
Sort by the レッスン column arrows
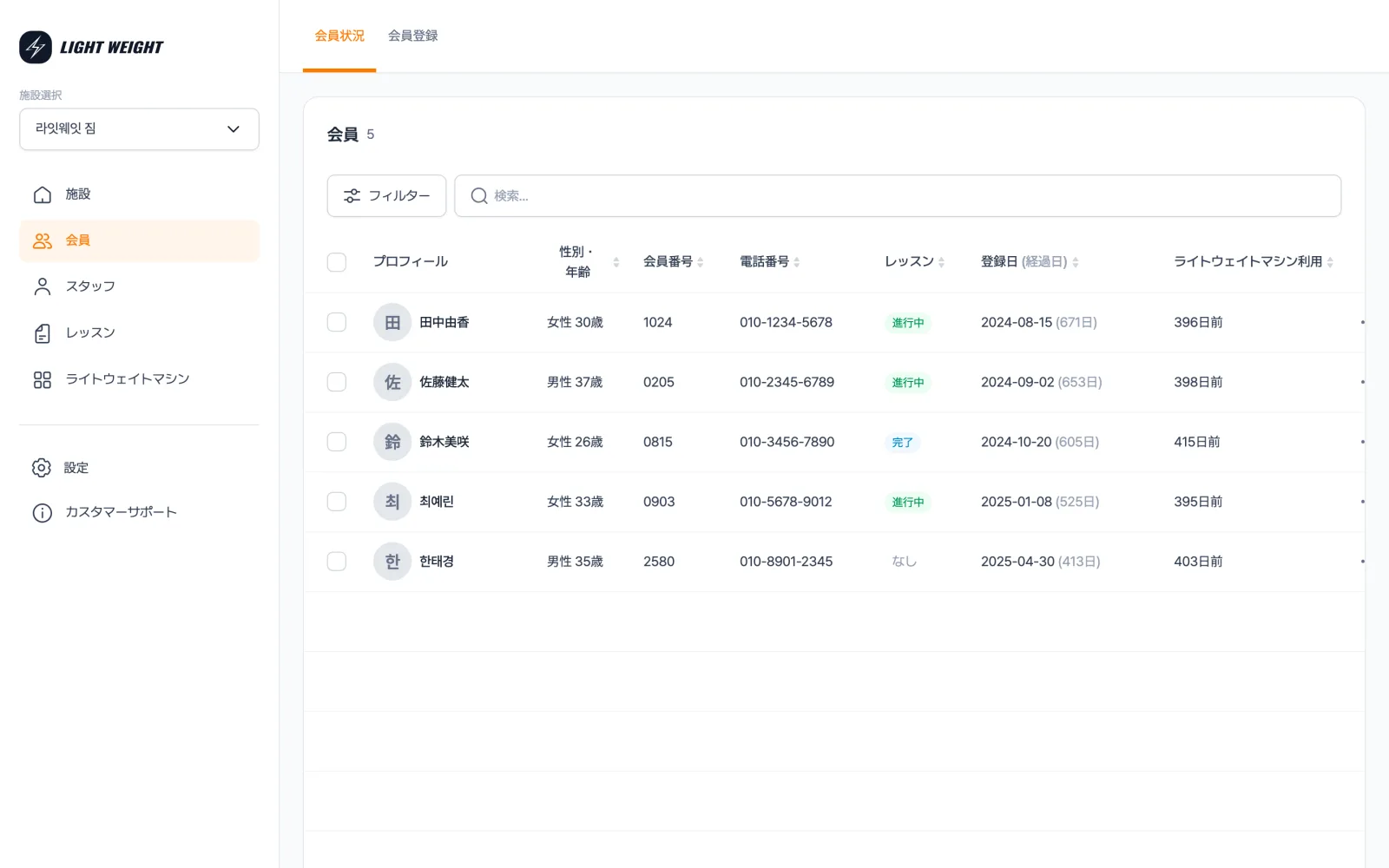tap(941, 262)
